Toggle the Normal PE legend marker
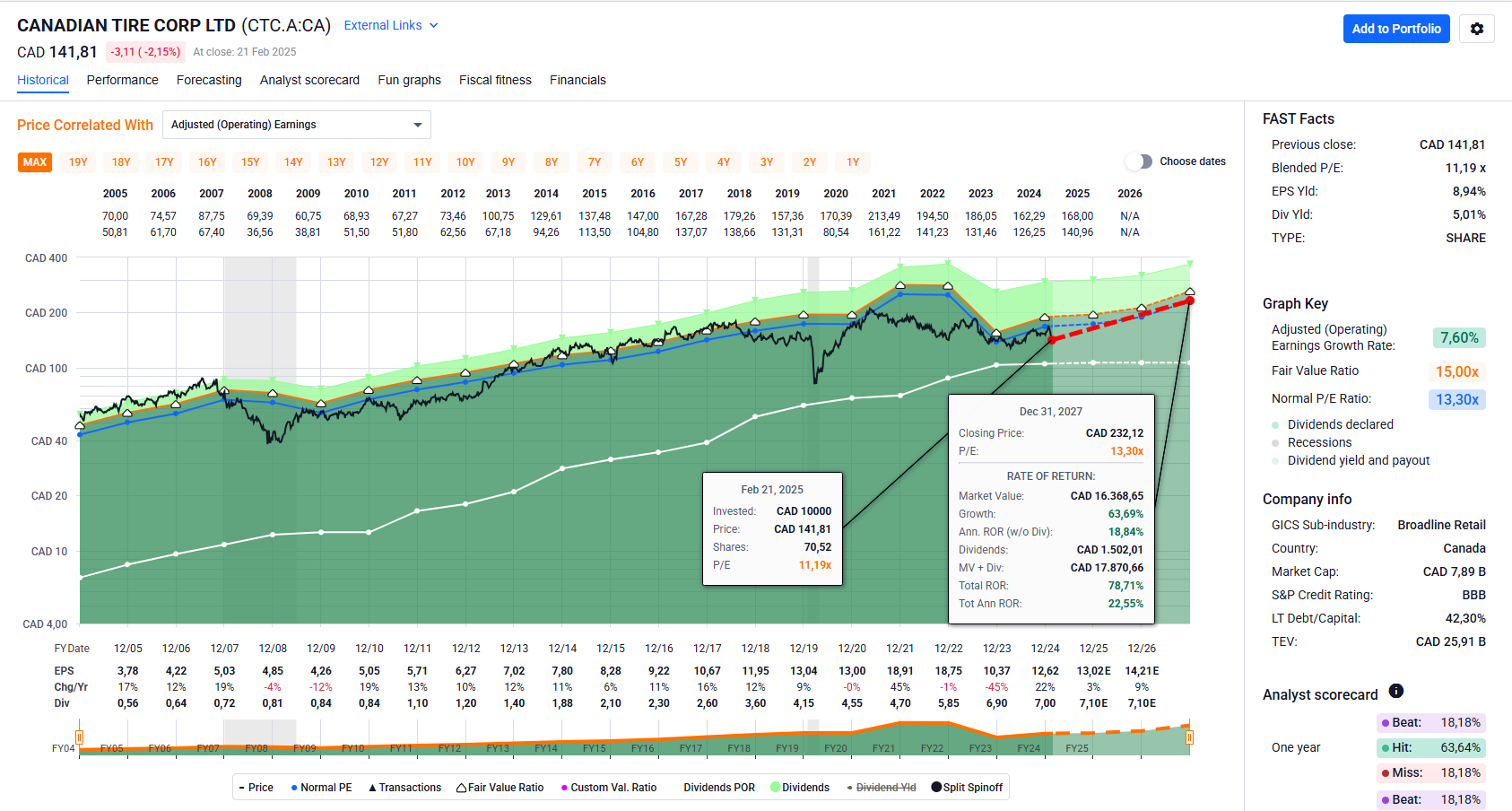1512x811 pixels. click(294, 788)
